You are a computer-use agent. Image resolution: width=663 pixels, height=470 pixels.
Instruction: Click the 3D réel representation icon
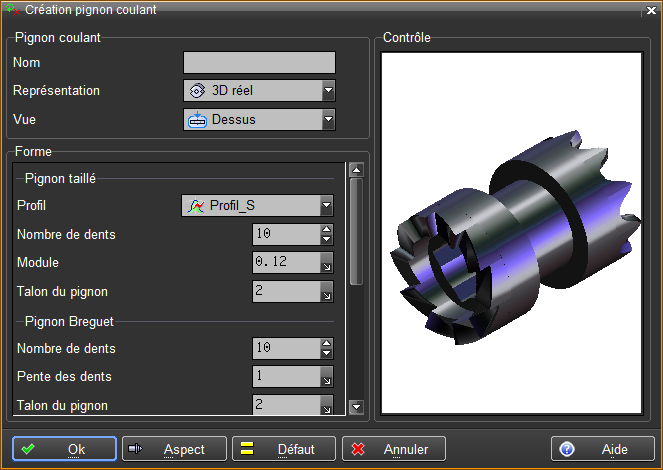pos(197,91)
